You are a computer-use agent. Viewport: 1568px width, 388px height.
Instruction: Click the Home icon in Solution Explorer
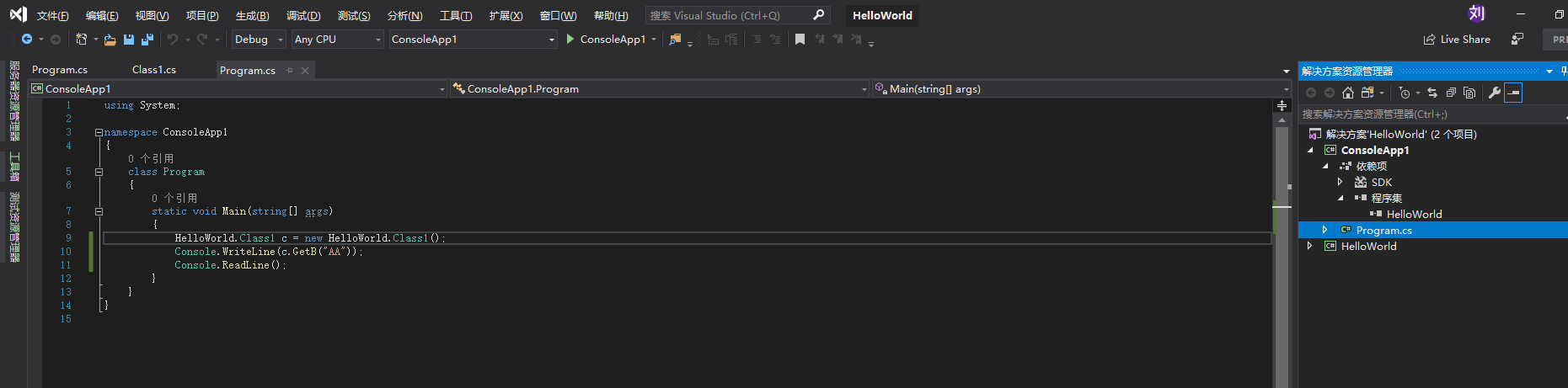pyautogui.click(x=1348, y=93)
